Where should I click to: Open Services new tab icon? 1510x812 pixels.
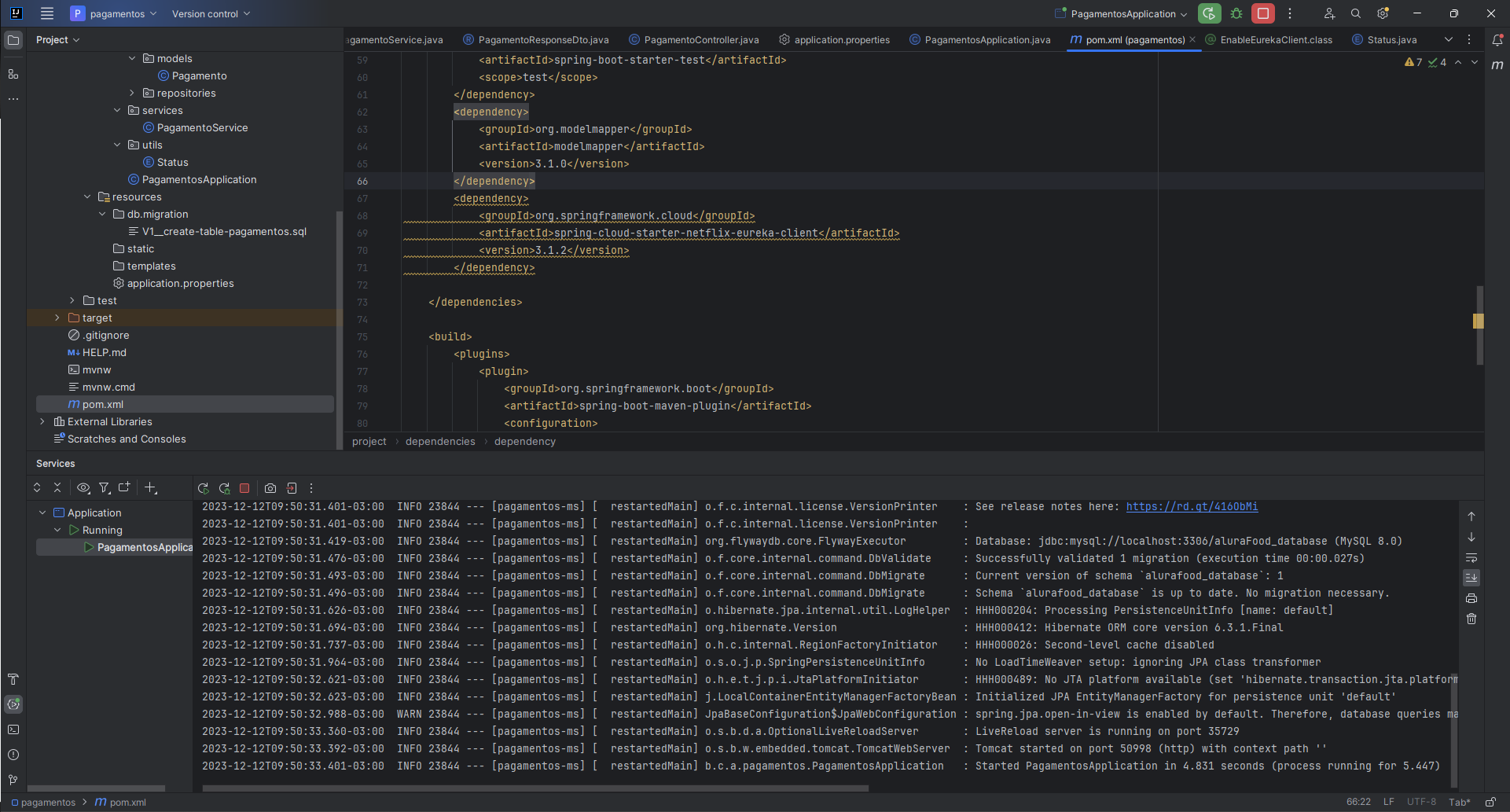(x=124, y=488)
